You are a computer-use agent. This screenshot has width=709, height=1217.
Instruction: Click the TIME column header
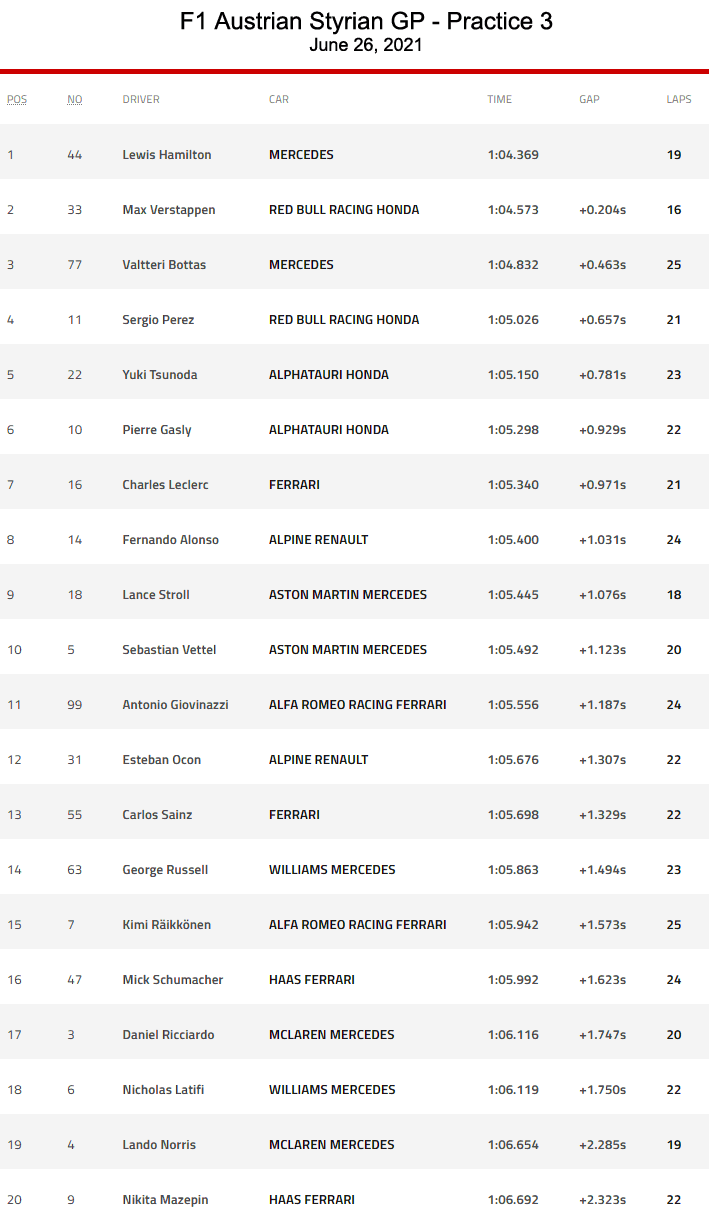pos(500,99)
